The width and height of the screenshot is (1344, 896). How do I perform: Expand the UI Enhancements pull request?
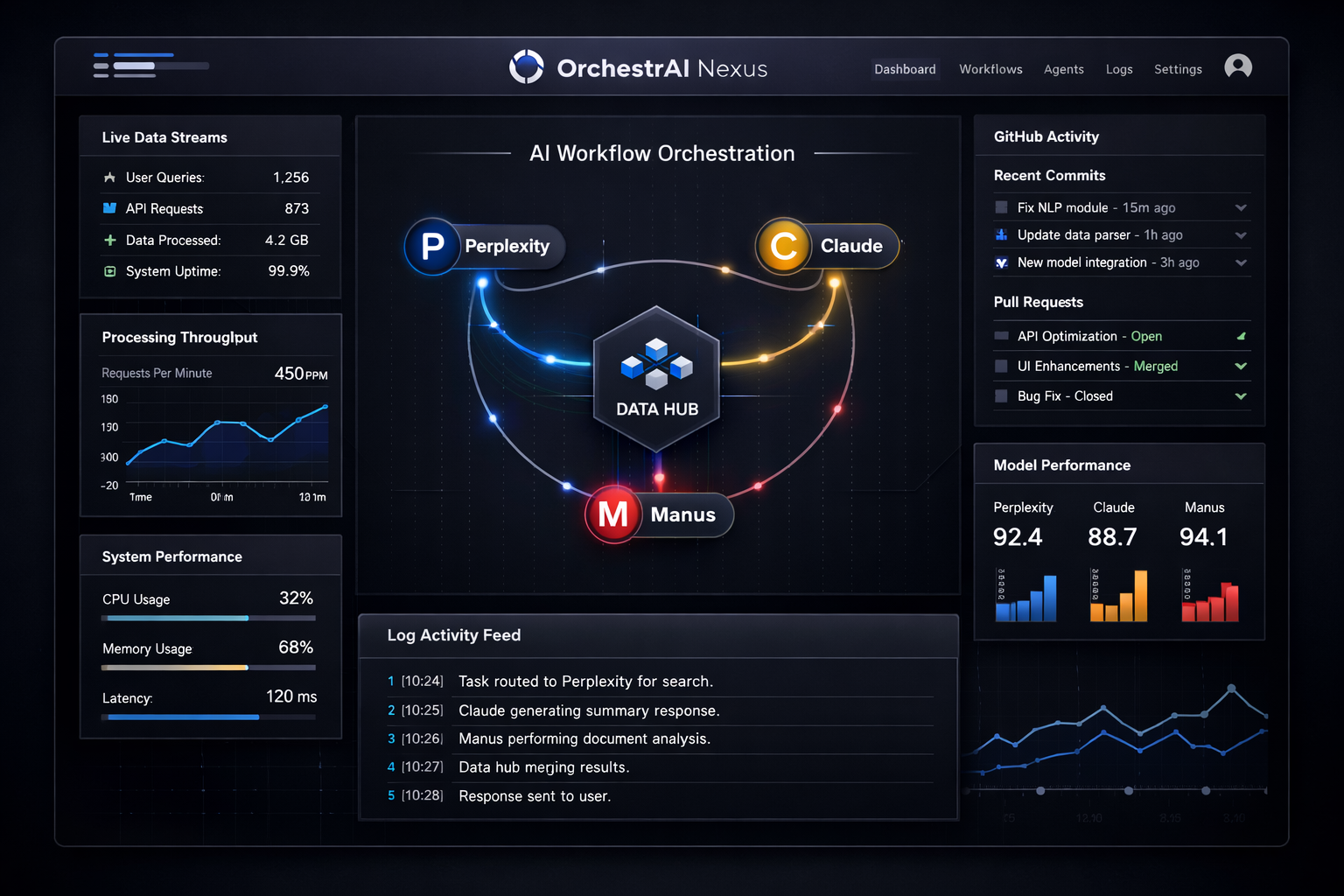pyautogui.click(x=1241, y=366)
